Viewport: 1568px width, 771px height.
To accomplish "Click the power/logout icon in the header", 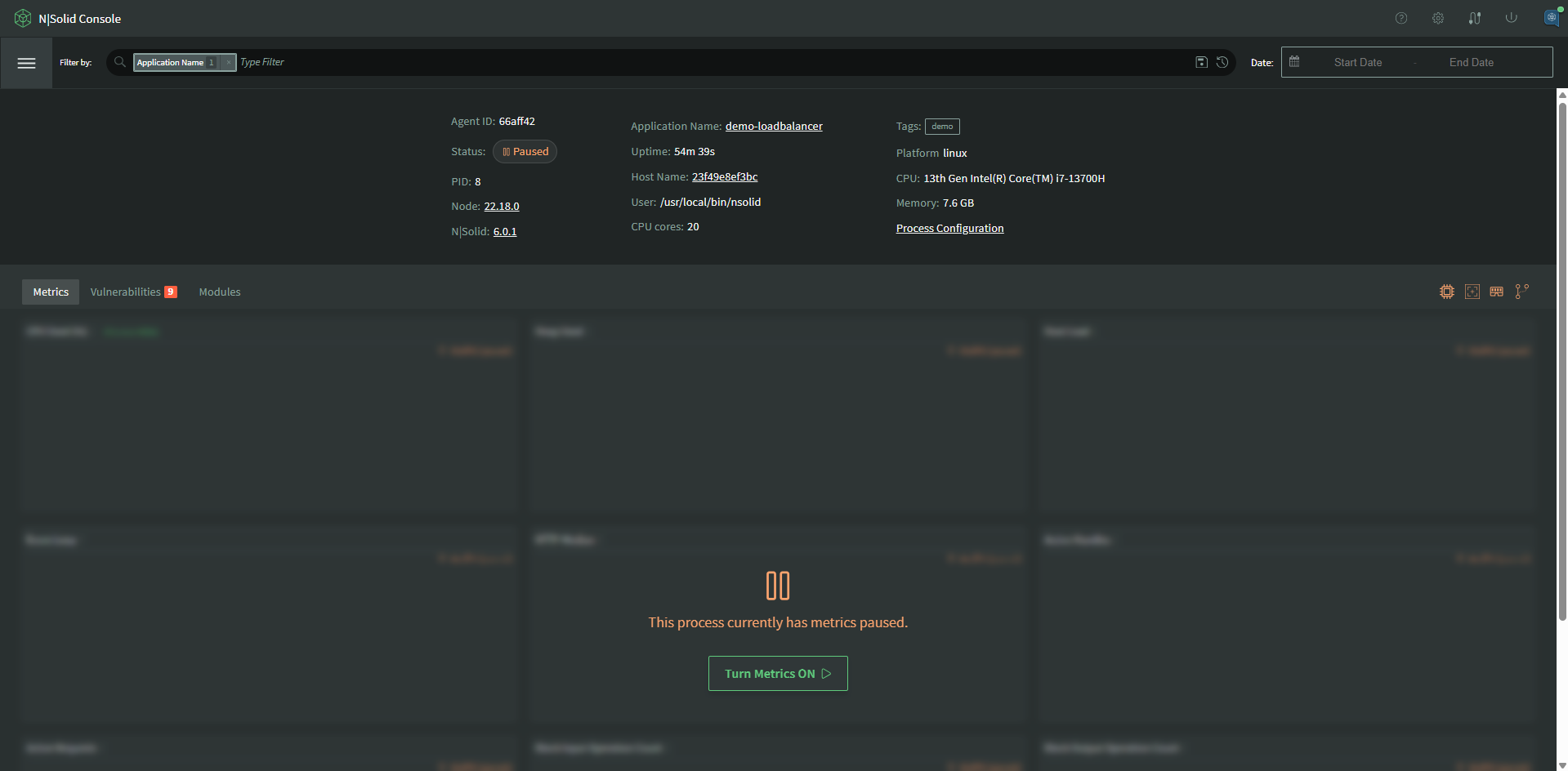I will pos(1511,18).
